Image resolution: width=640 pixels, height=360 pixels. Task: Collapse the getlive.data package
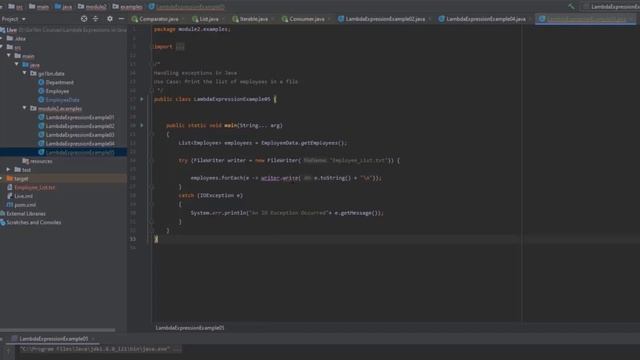[24, 73]
